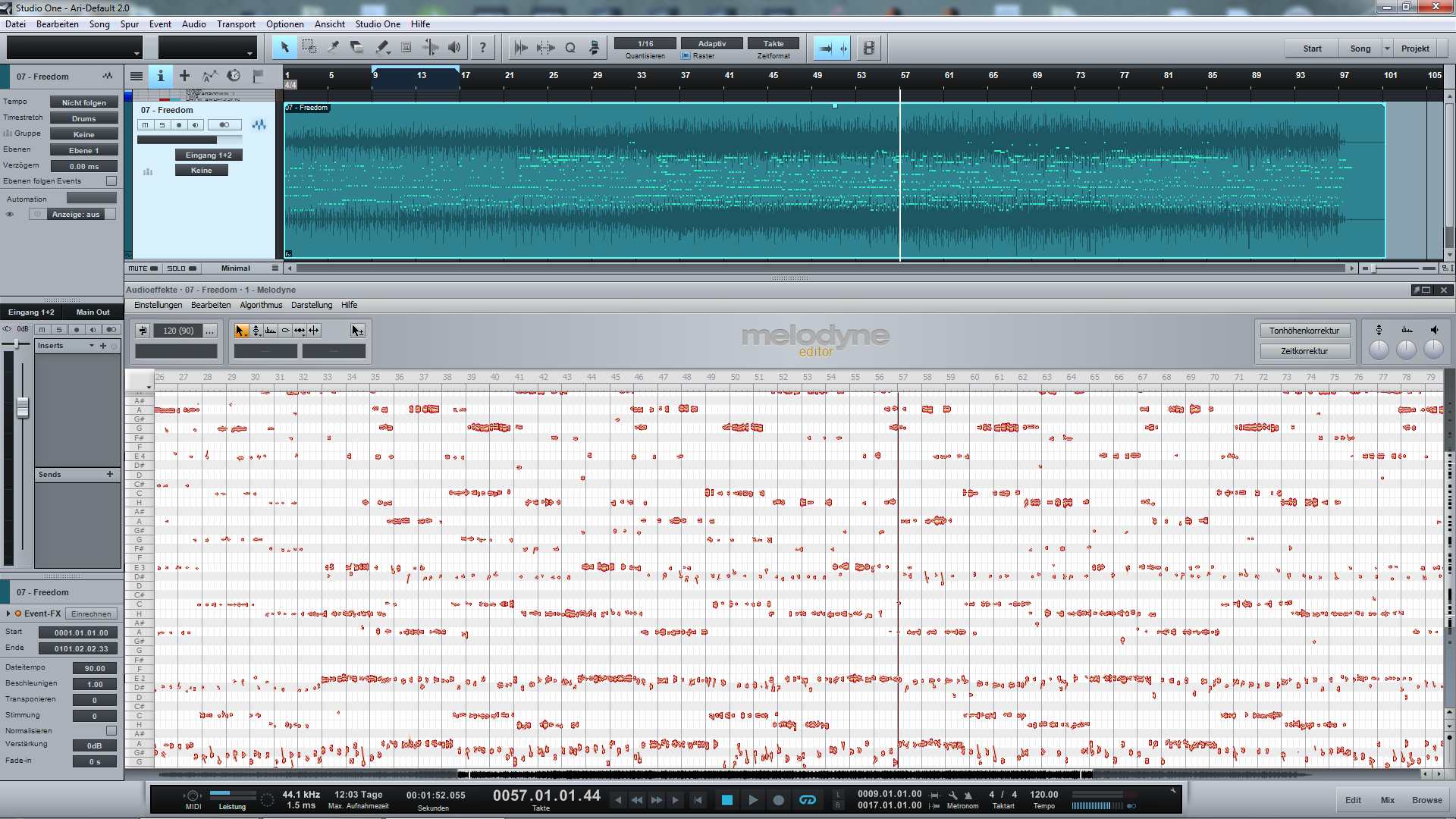Select the arrow tool in main toolbar
Screen dimensions: 1456x819
284,47
